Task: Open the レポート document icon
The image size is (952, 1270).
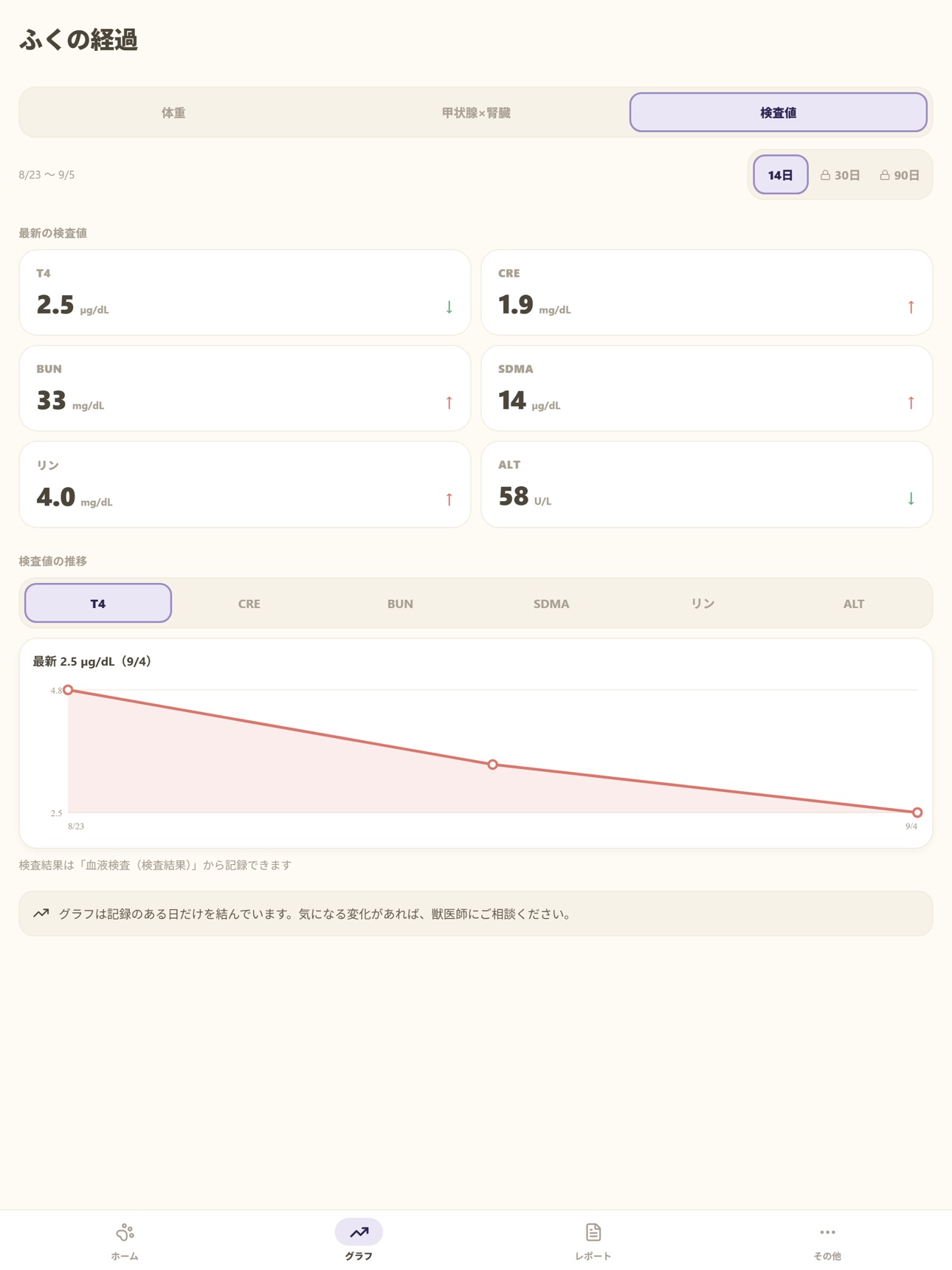Action: pyautogui.click(x=593, y=1232)
